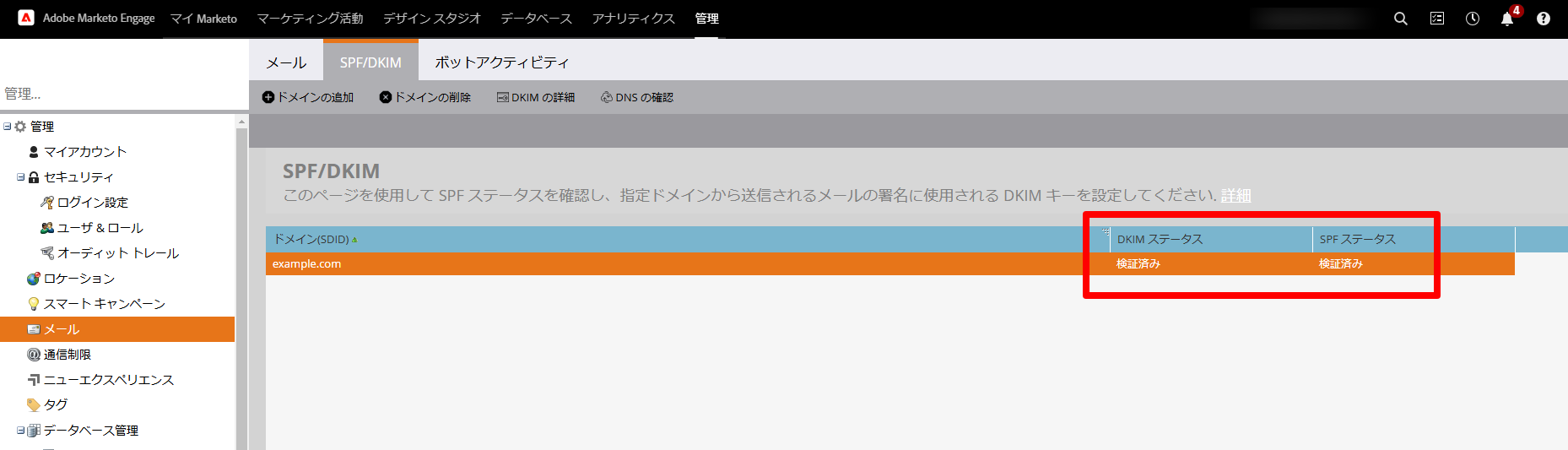Click the Adobe logo icon
The width and height of the screenshot is (1568, 450).
coord(26,18)
